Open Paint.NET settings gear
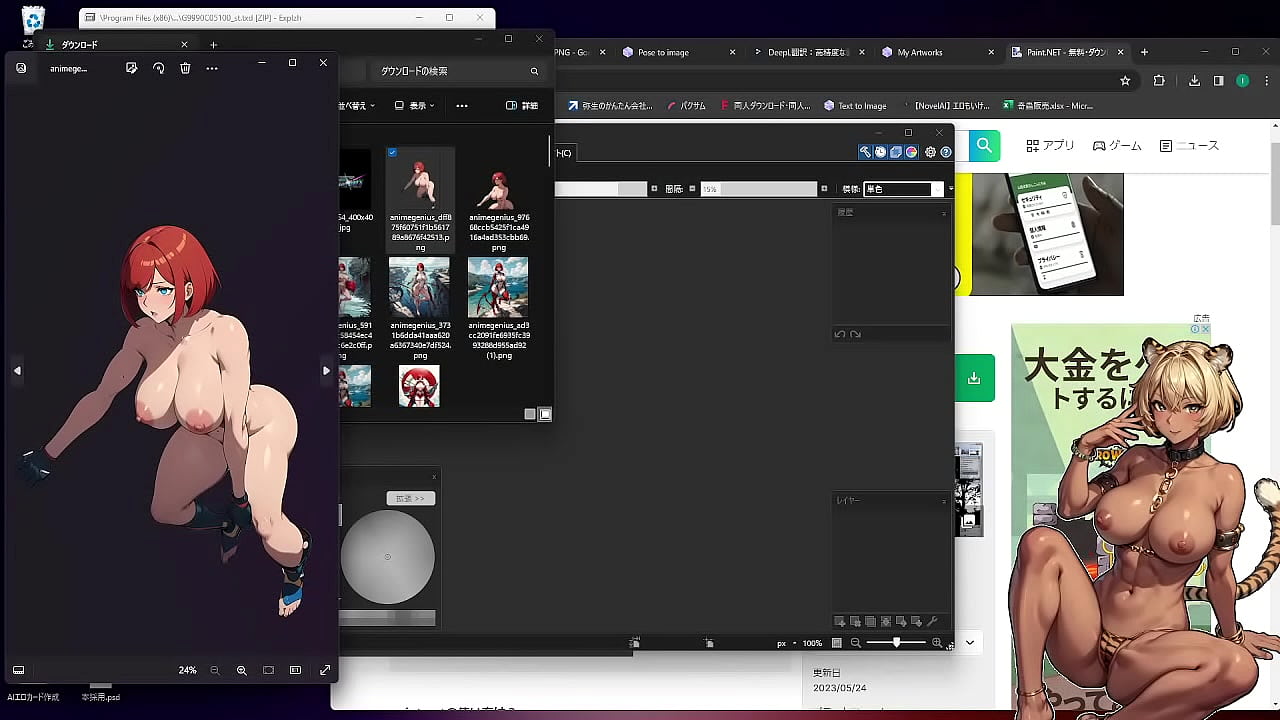Viewport: 1280px width, 720px height. [x=930, y=152]
